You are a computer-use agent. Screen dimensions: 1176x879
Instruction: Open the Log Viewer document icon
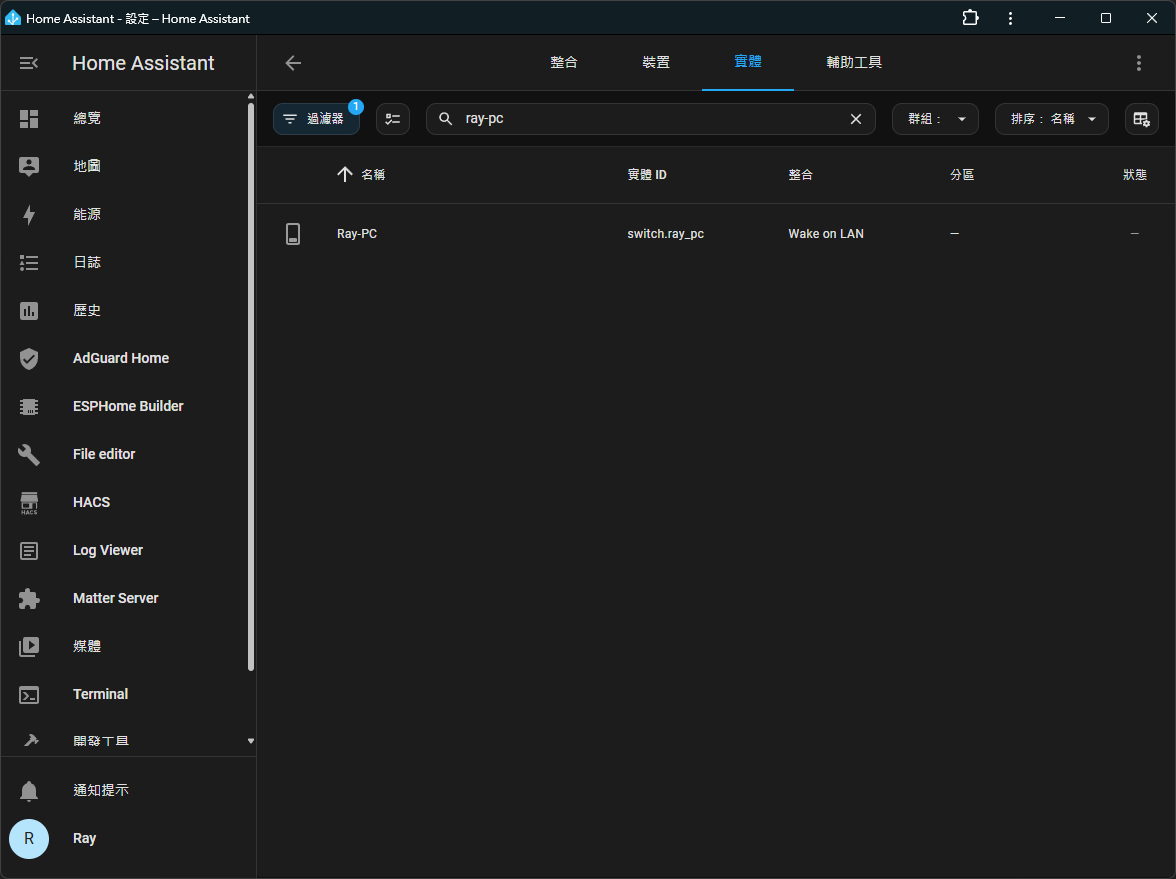(28, 550)
